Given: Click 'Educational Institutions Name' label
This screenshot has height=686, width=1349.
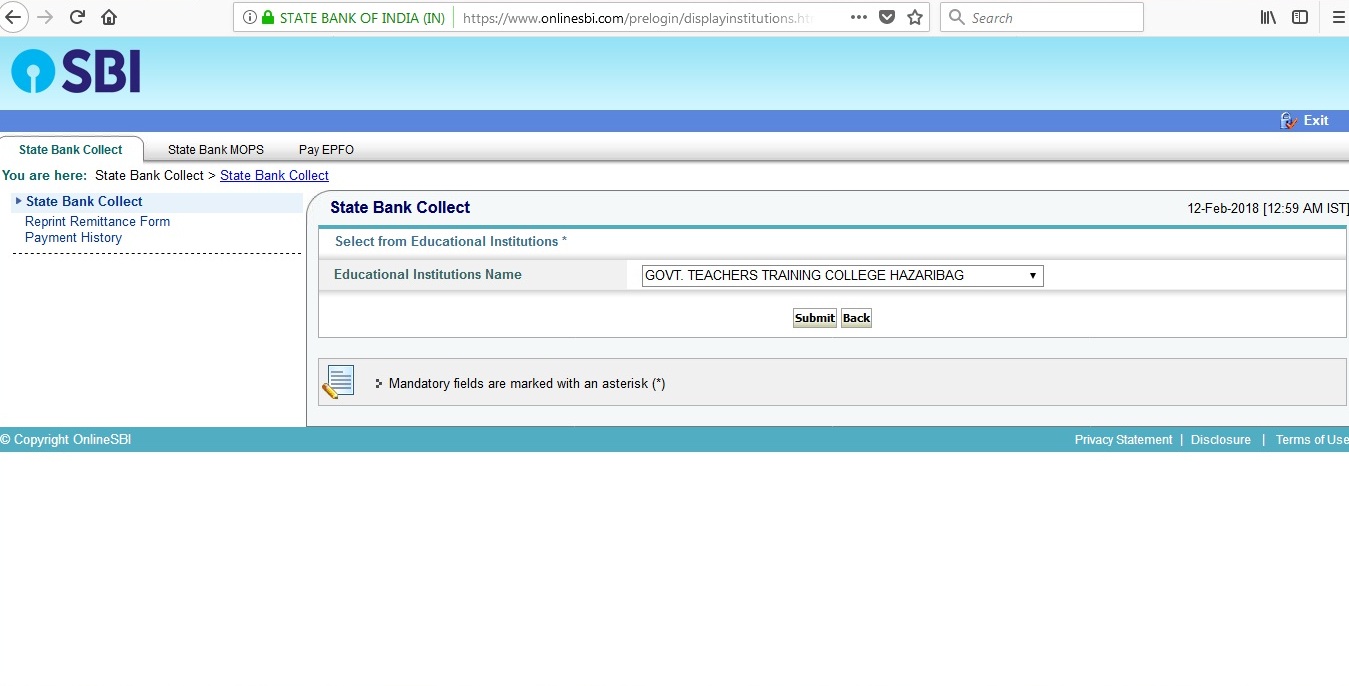Looking at the screenshot, I should click(428, 274).
